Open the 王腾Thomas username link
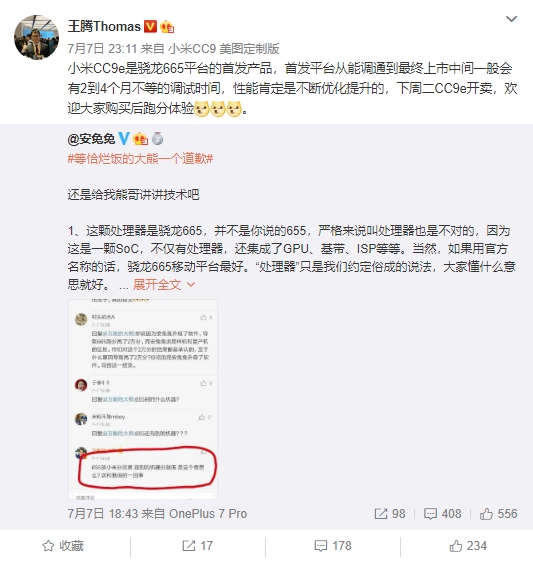Screen dimensions: 533x563 point(104,27)
